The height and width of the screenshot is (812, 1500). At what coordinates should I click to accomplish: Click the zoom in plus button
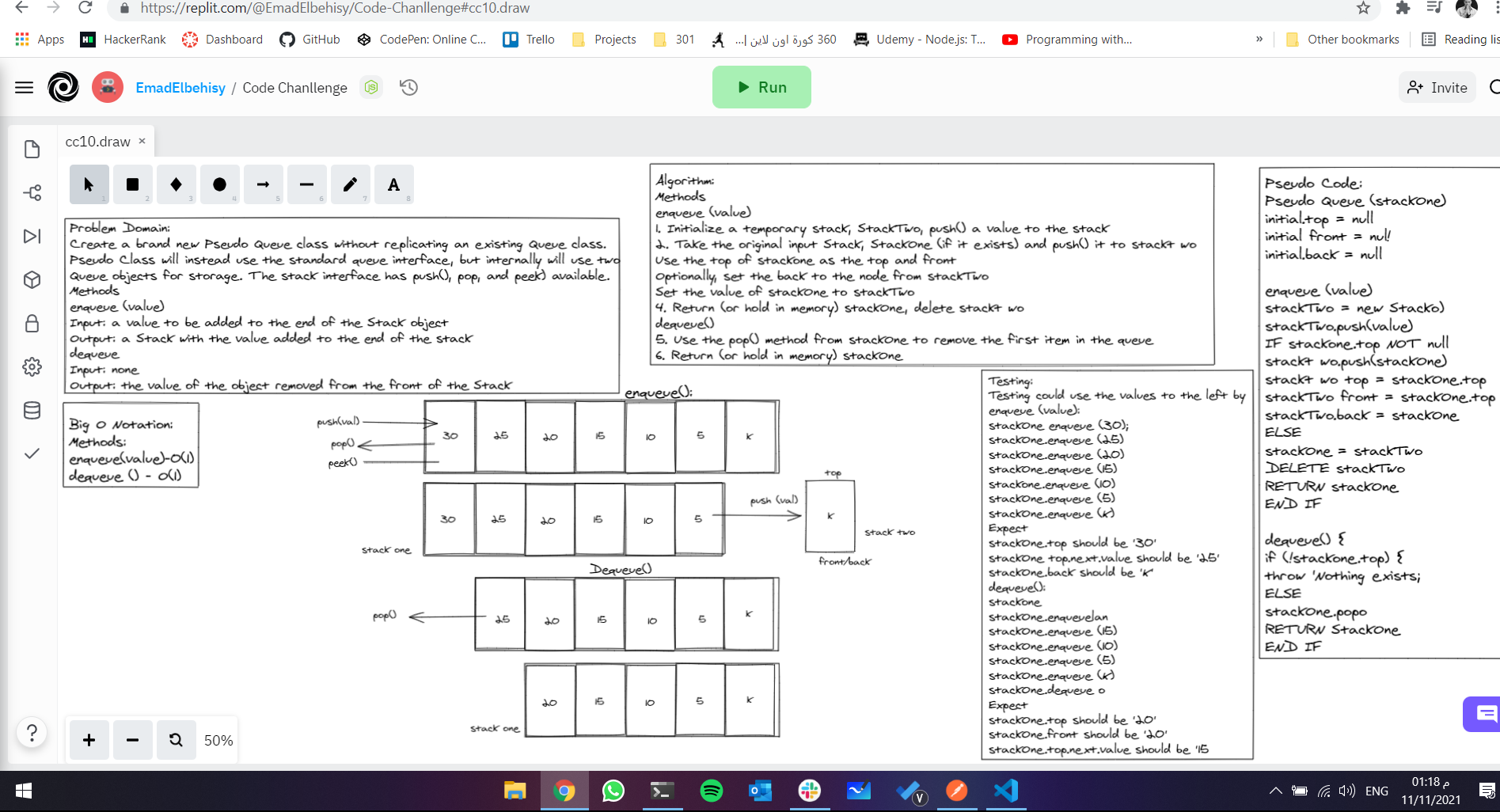(89, 740)
